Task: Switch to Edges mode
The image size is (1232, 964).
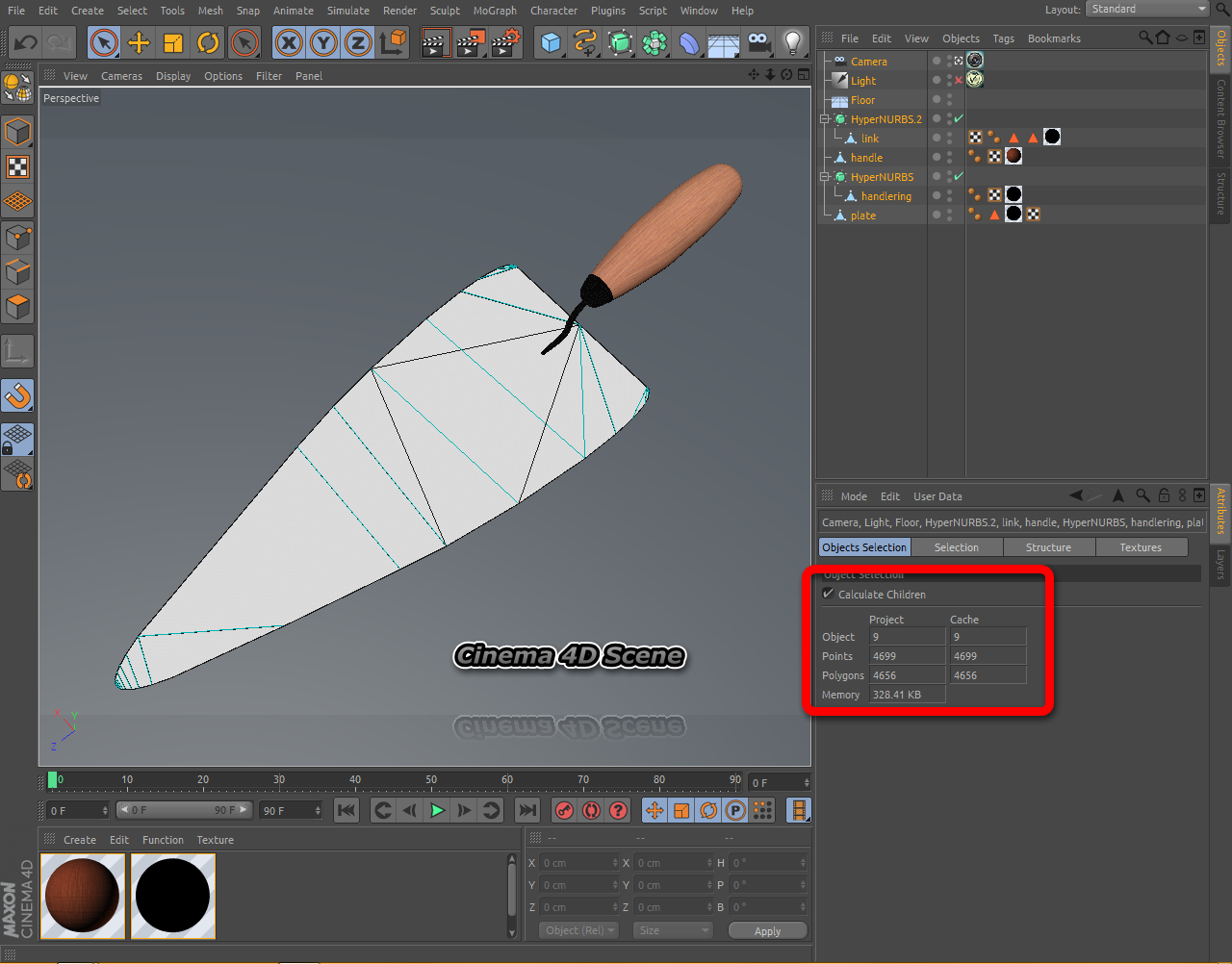Action: (18, 272)
